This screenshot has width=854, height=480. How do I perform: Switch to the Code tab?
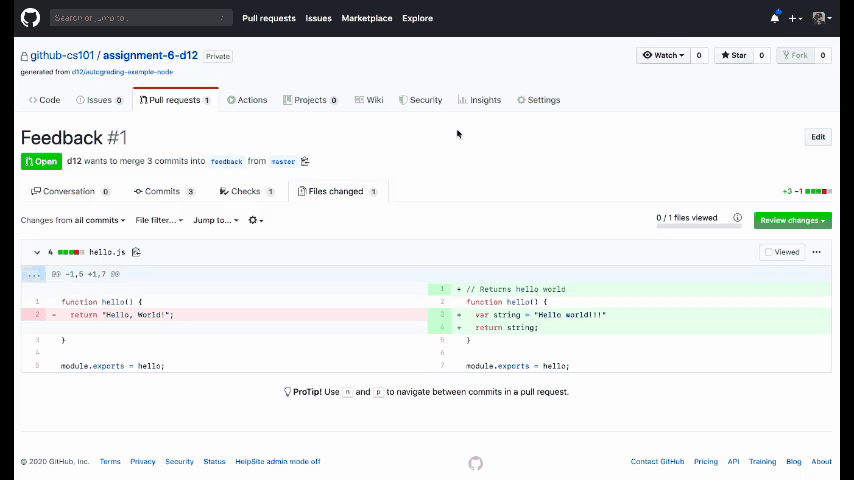[44, 100]
